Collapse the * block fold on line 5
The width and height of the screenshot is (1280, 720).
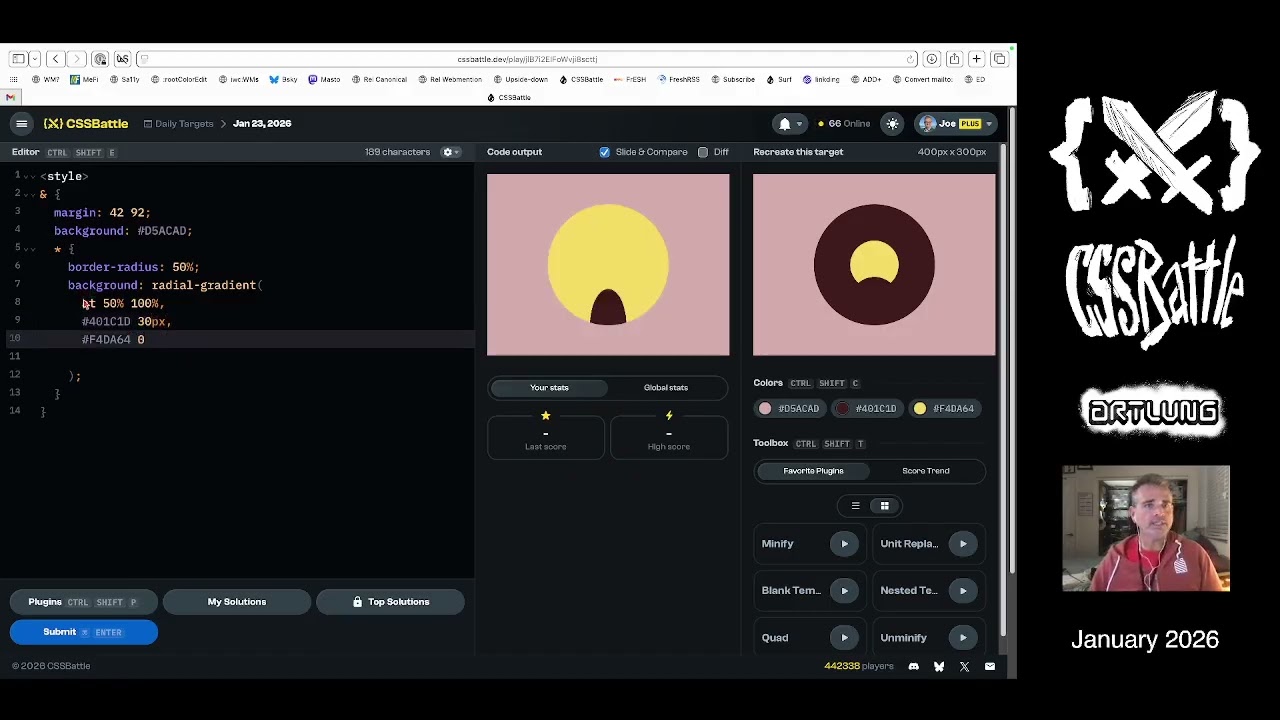31,249
